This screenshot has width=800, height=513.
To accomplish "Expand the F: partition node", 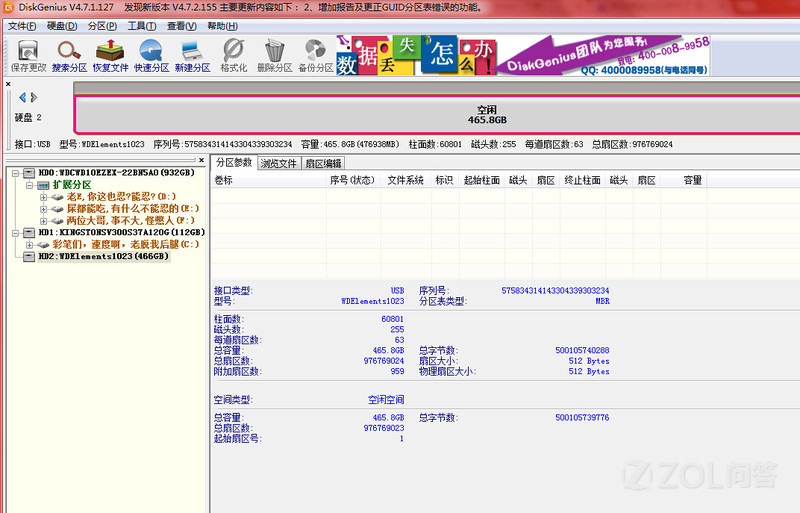I will [43, 221].
